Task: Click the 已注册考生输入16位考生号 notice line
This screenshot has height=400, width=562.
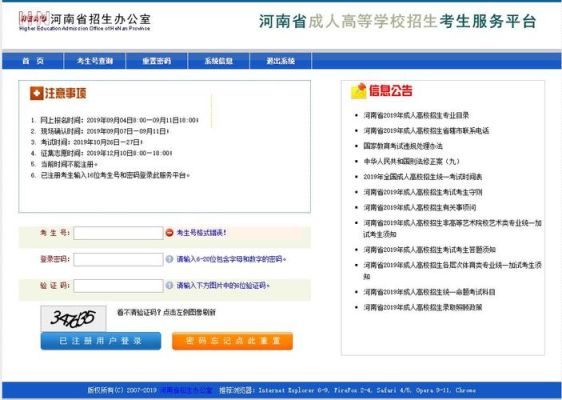Action: tap(115, 176)
